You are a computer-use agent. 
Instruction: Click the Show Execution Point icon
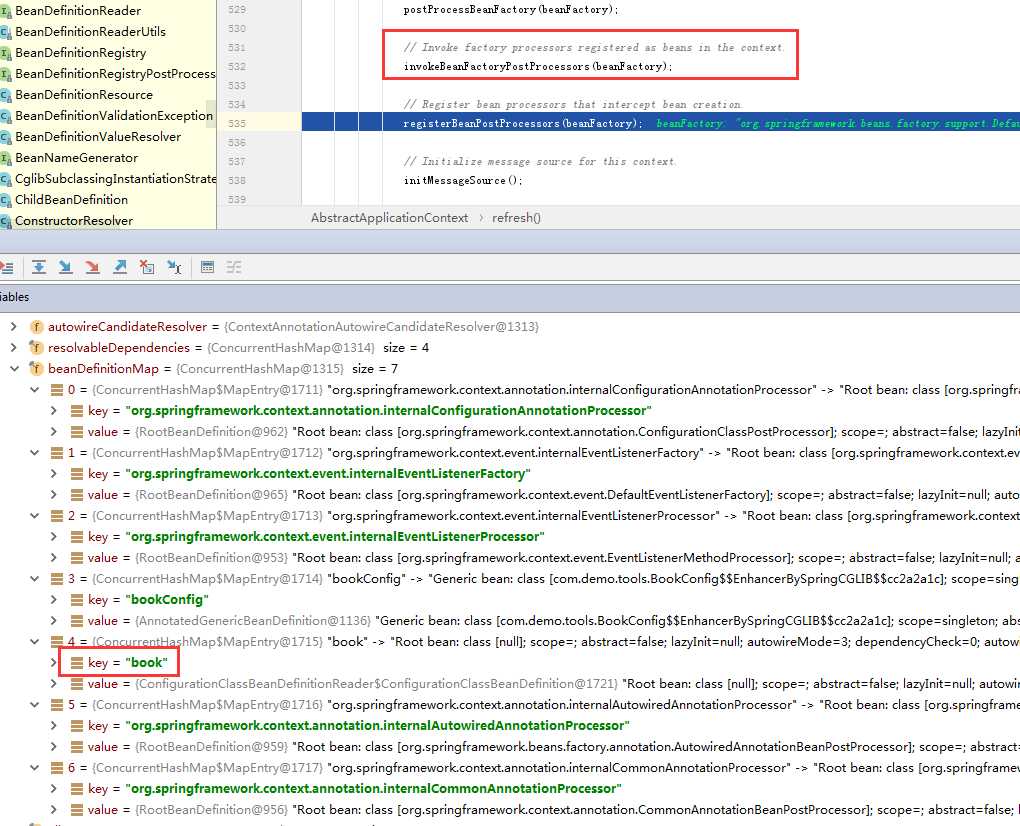pyautogui.click(x=7, y=267)
